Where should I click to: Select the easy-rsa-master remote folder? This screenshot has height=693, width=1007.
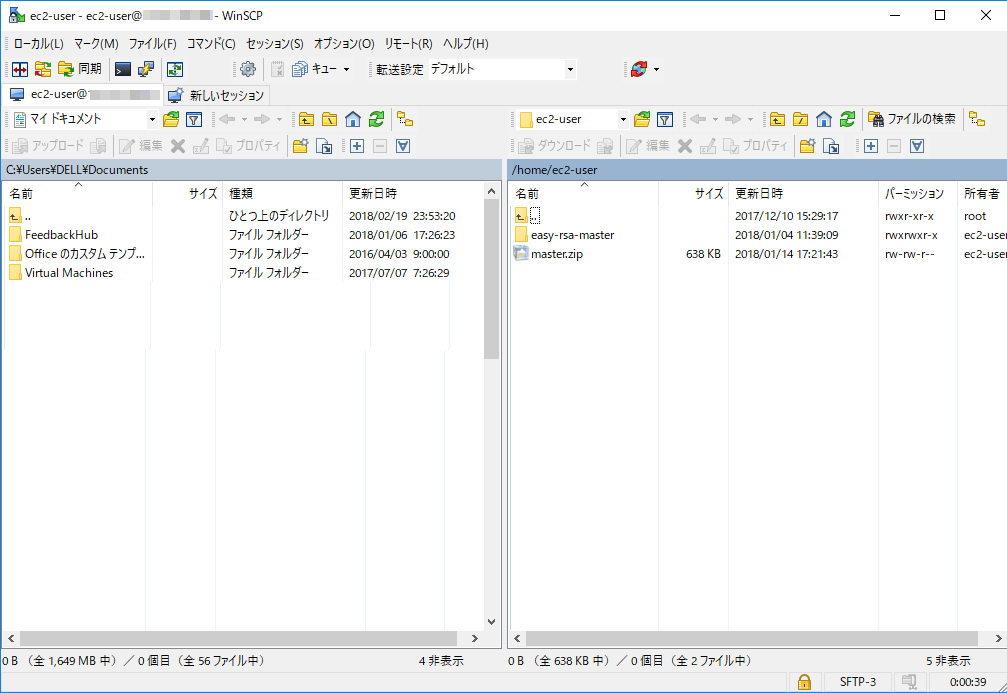pos(572,235)
